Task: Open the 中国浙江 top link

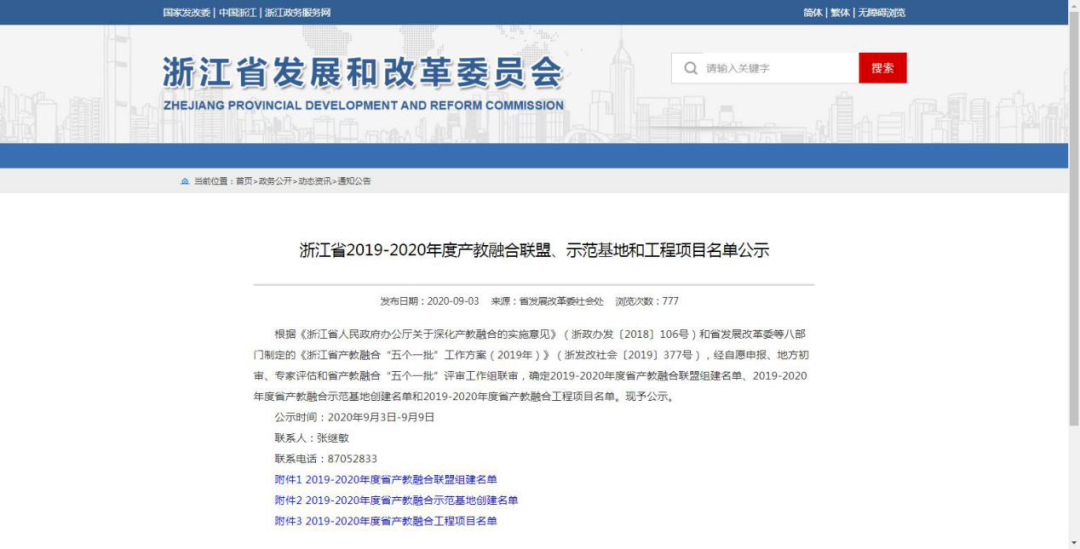Action: tap(237, 13)
